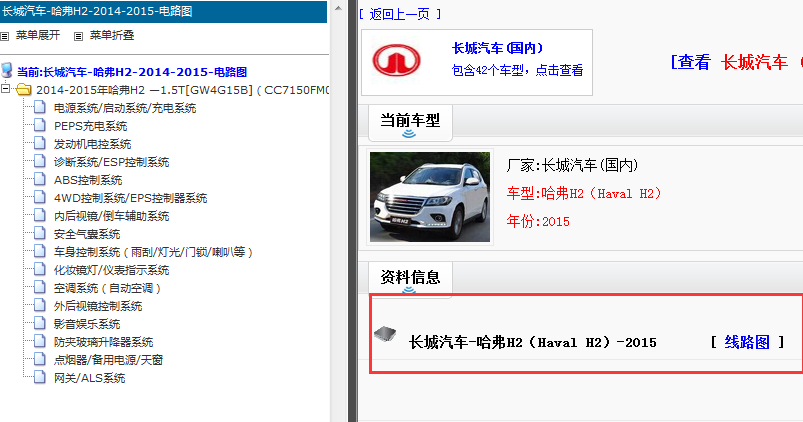The height and width of the screenshot is (422, 803).
Task: Select the 当前车型 tab
Action: [x=410, y=122]
